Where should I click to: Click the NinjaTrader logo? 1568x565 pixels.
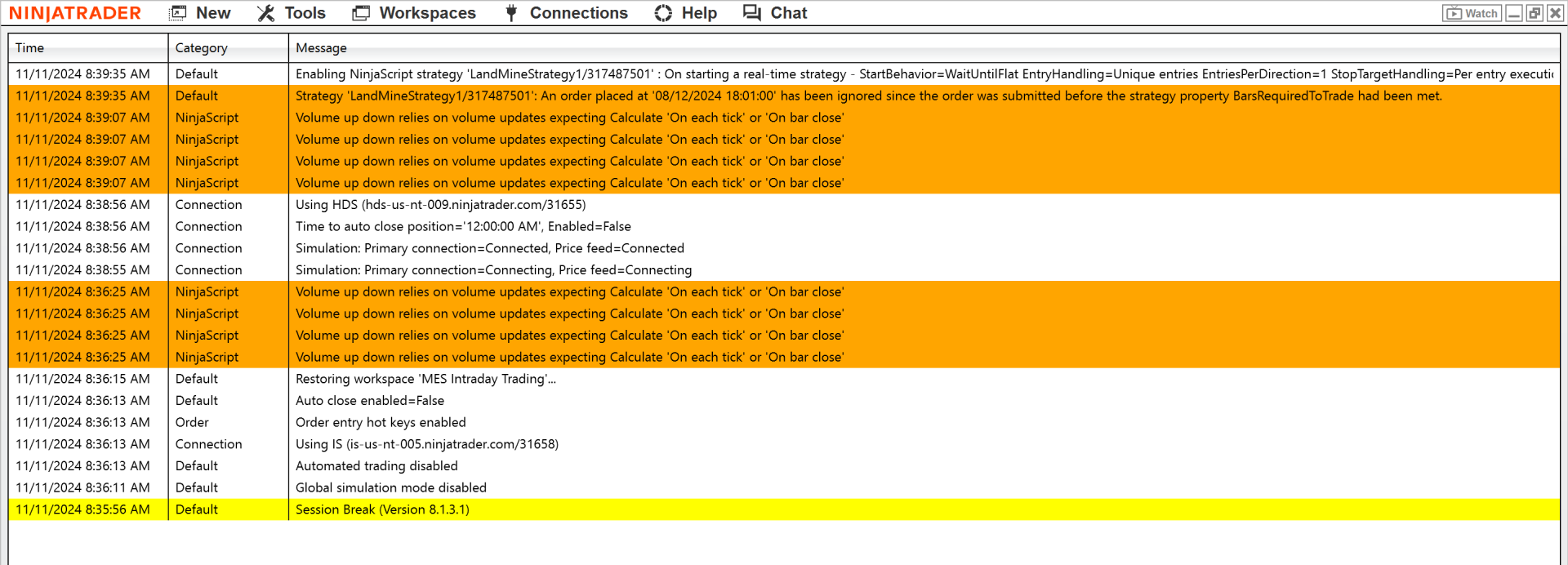tap(75, 13)
